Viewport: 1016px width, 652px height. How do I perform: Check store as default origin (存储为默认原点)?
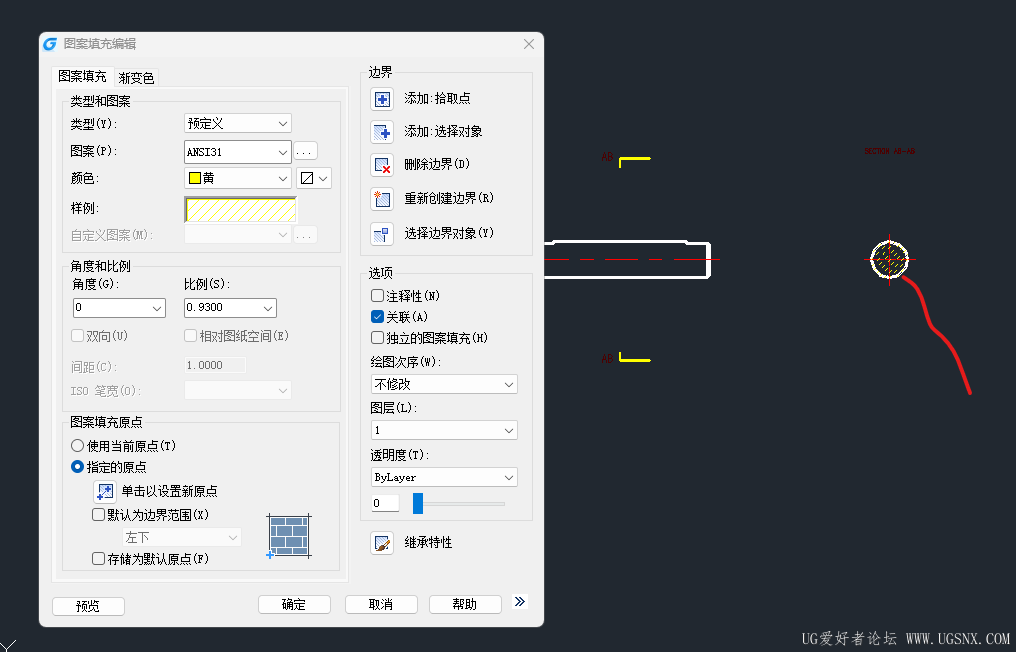(98, 558)
